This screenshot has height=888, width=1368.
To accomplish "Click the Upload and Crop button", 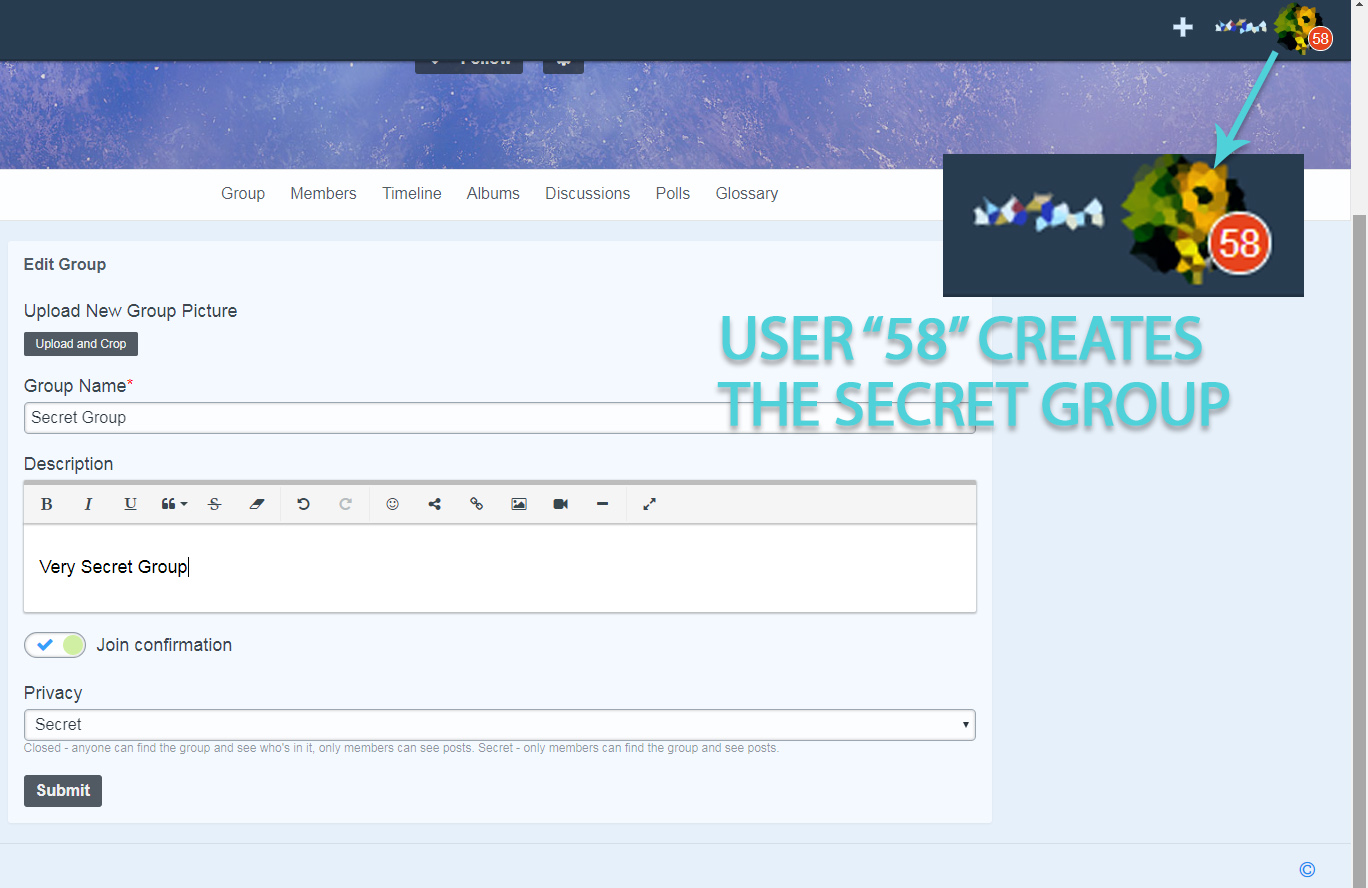I will point(81,344).
